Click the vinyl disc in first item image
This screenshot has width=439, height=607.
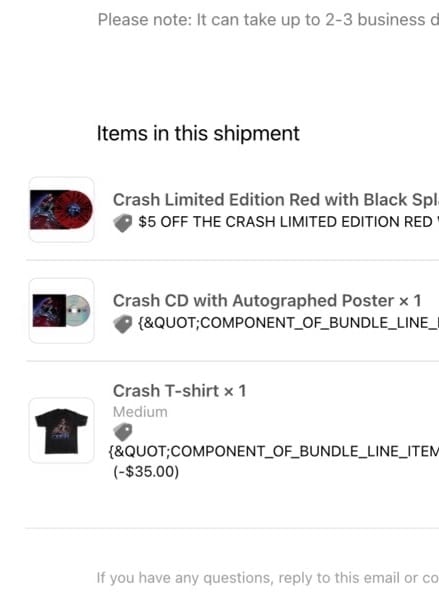[x=77, y=209]
